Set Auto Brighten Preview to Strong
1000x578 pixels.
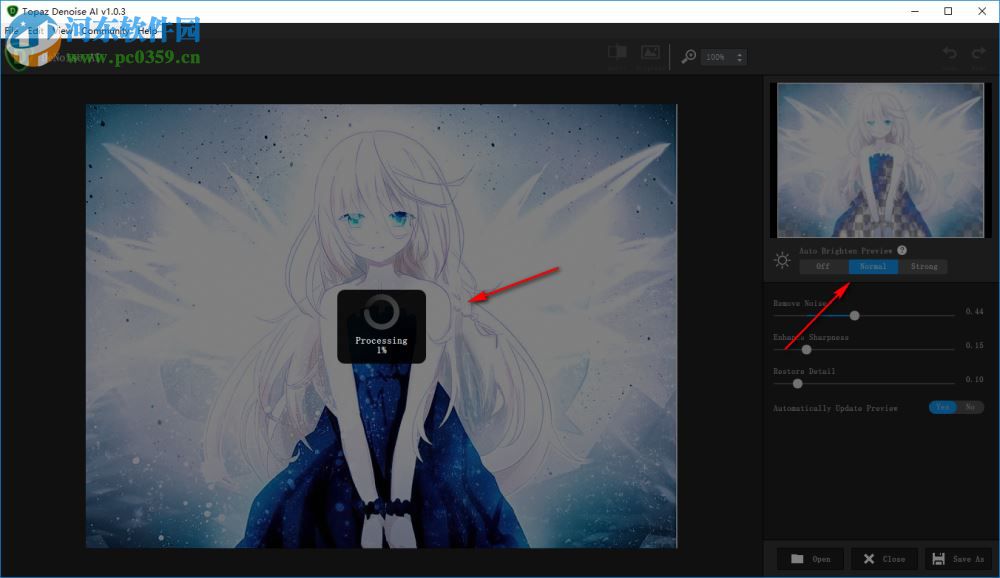click(x=924, y=266)
